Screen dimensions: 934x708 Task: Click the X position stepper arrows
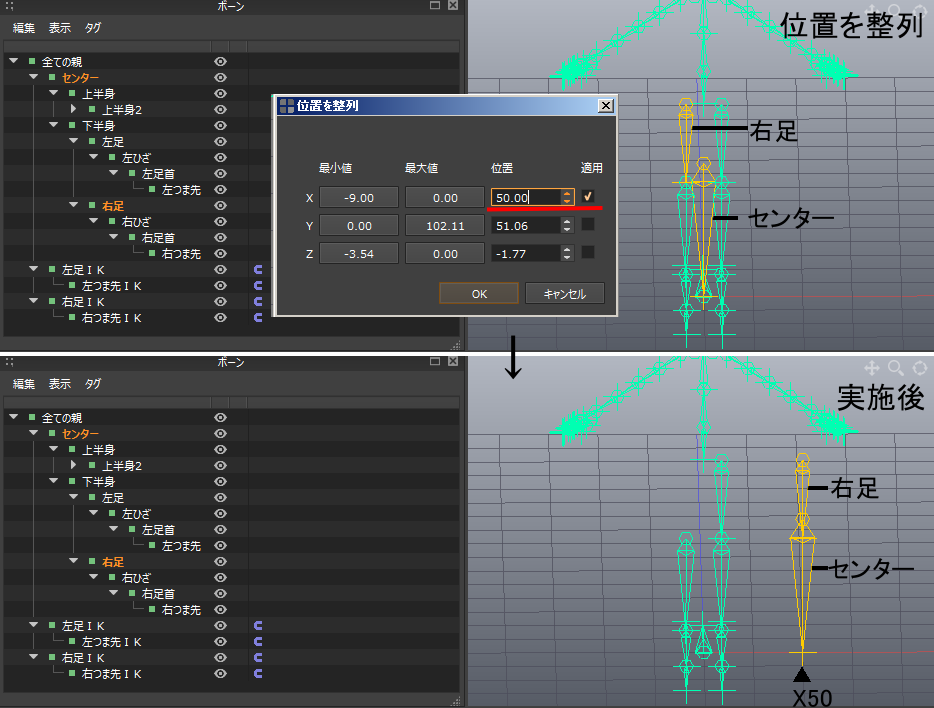coord(567,197)
